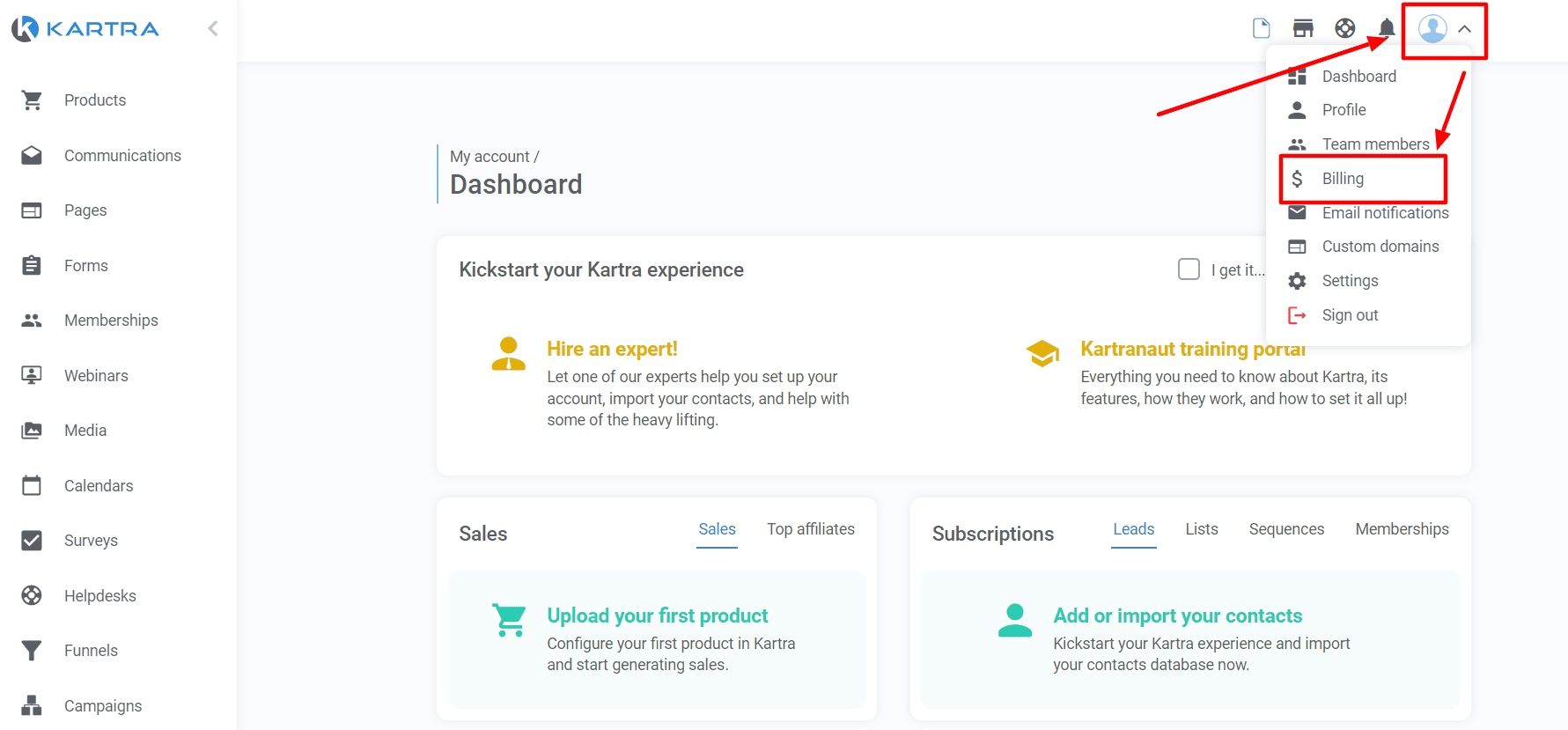Open the Funnels filter icon

coord(32,651)
